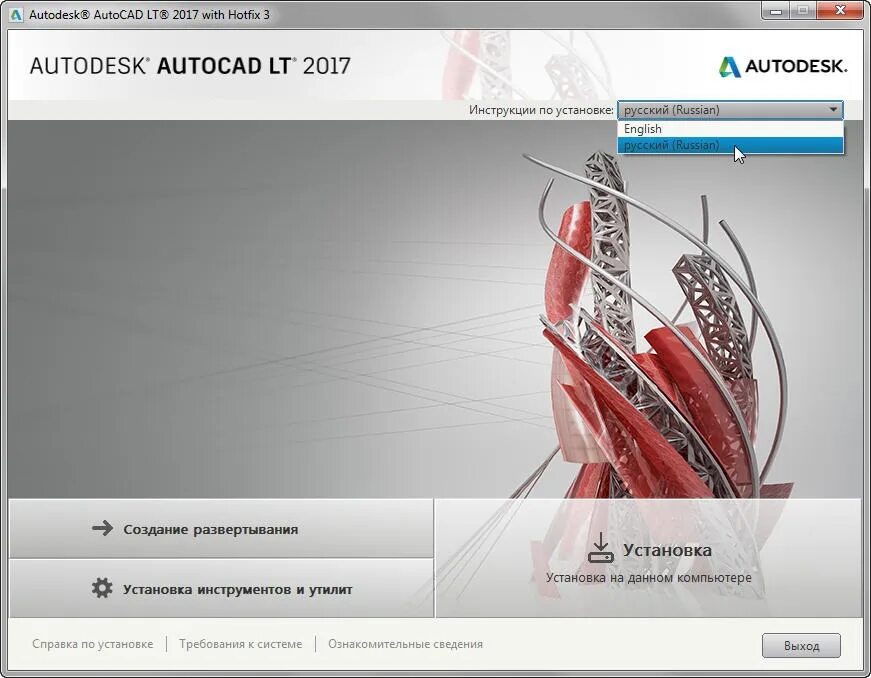
Task: Click the download icon beside Установка
Action: click(600, 548)
